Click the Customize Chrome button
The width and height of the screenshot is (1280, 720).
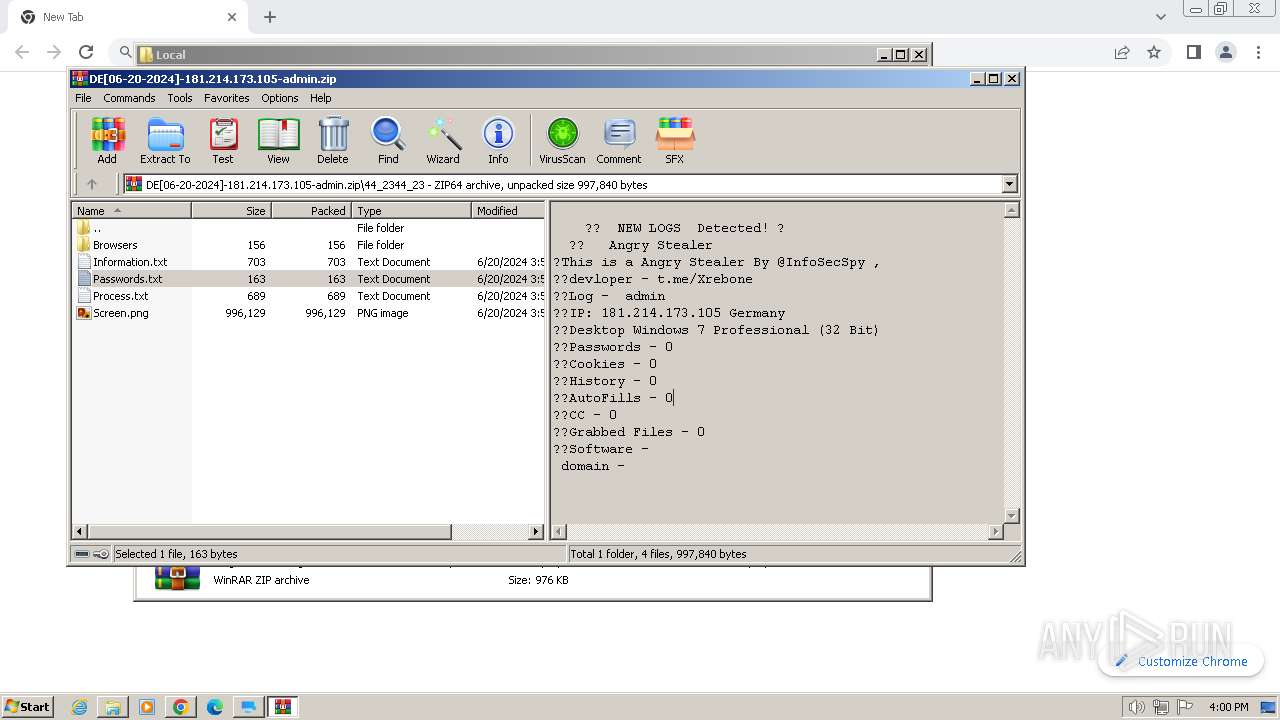[1181, 661]
